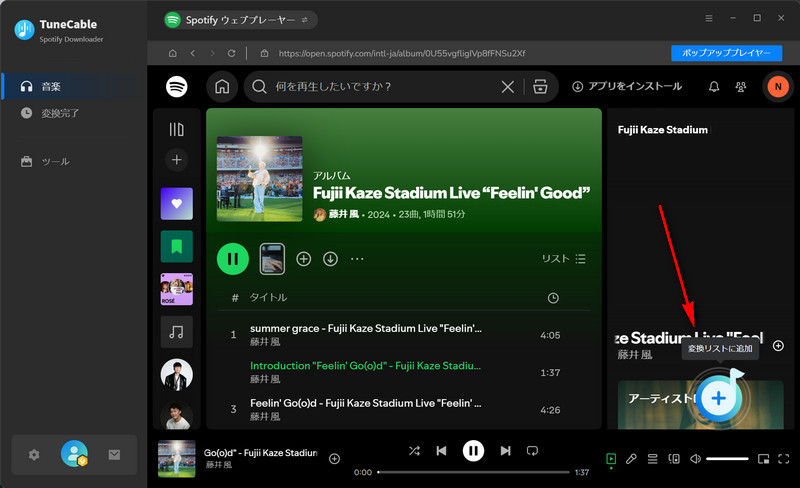Image resolution: width=800 pixels, height=488 pixels.
Task: Add current song to Liked Songs
Action: pyautogui.click(x=334, y=459)
